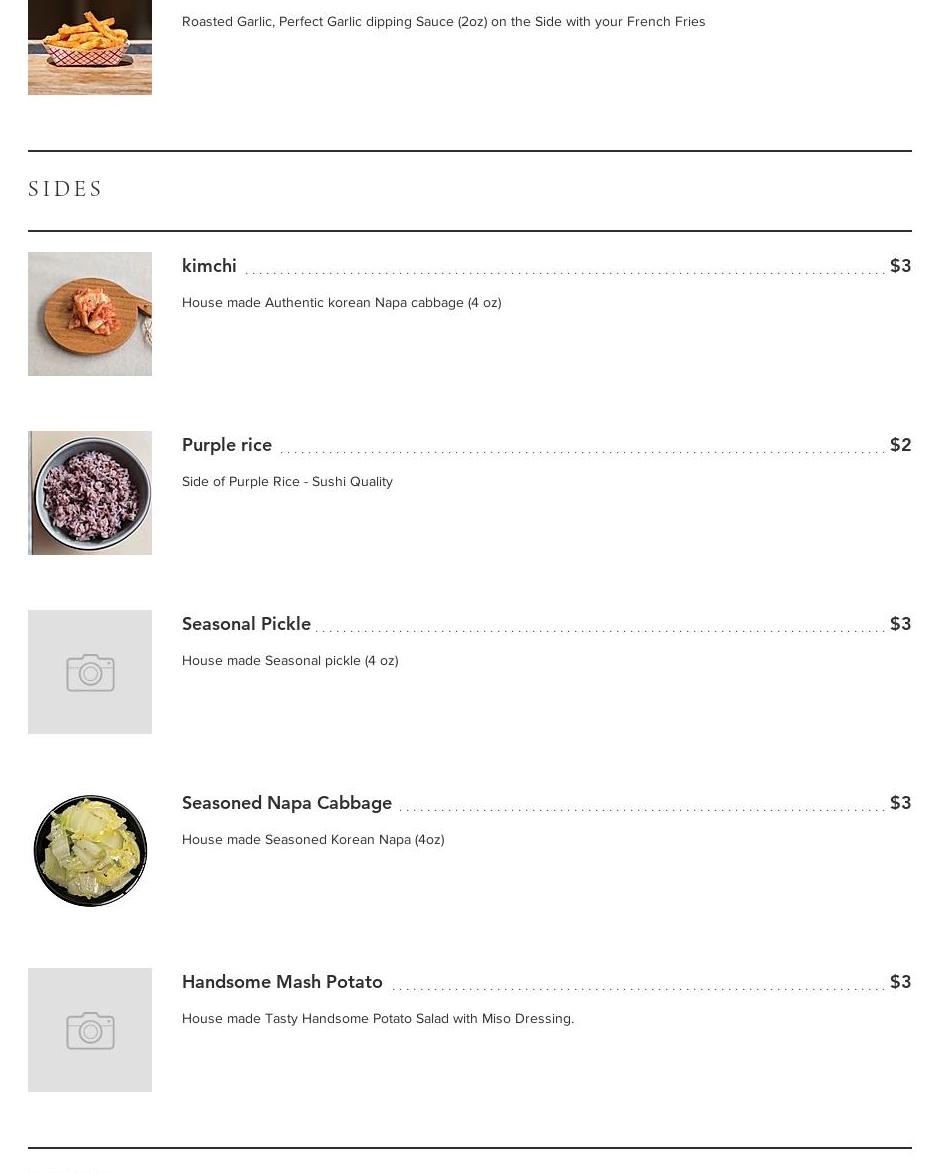Select the Seasoned Napa Cabbage title
Viewport: 945px width, 1173px height.
(x=287, y=803)
